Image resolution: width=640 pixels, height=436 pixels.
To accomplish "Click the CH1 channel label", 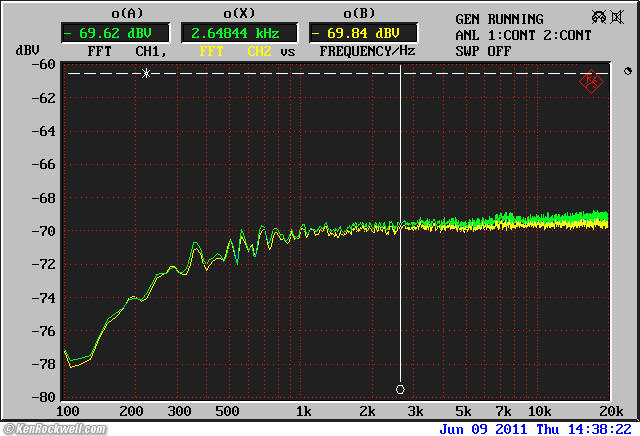I will 151,51.
